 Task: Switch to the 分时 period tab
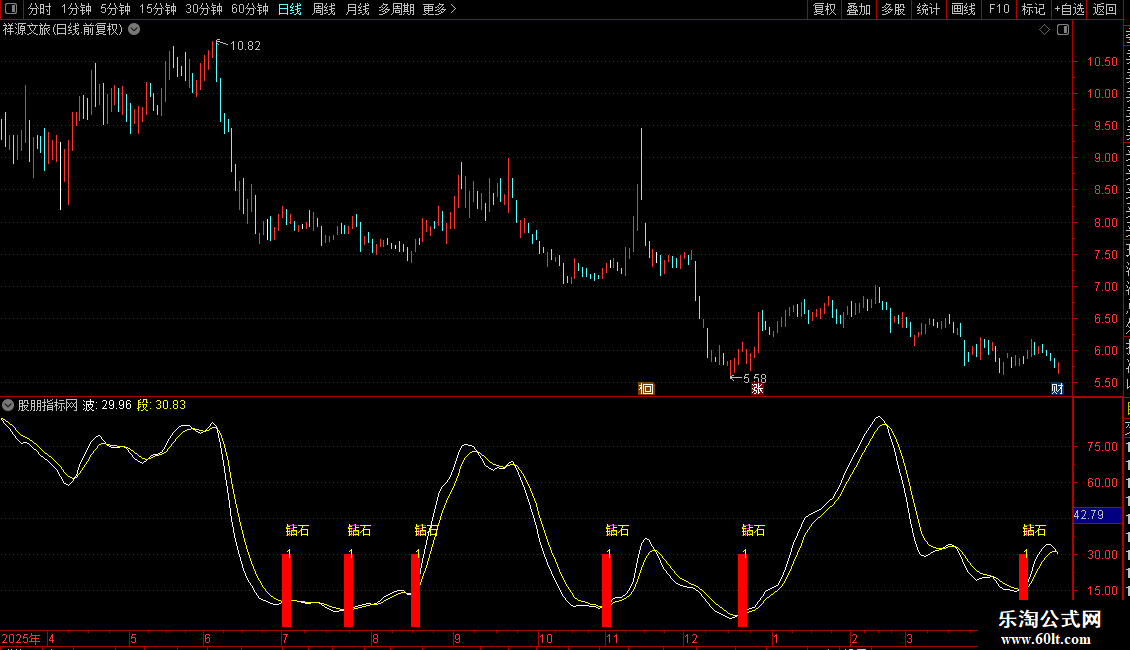coord(40,9)
